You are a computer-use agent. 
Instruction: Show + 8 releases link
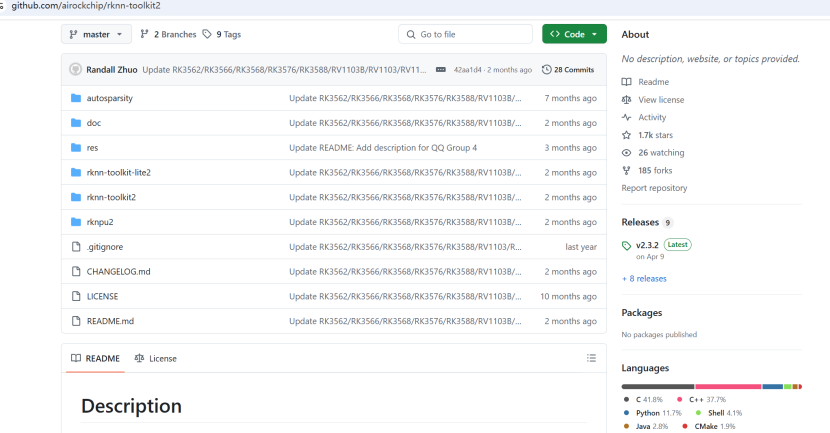[644, 278]
